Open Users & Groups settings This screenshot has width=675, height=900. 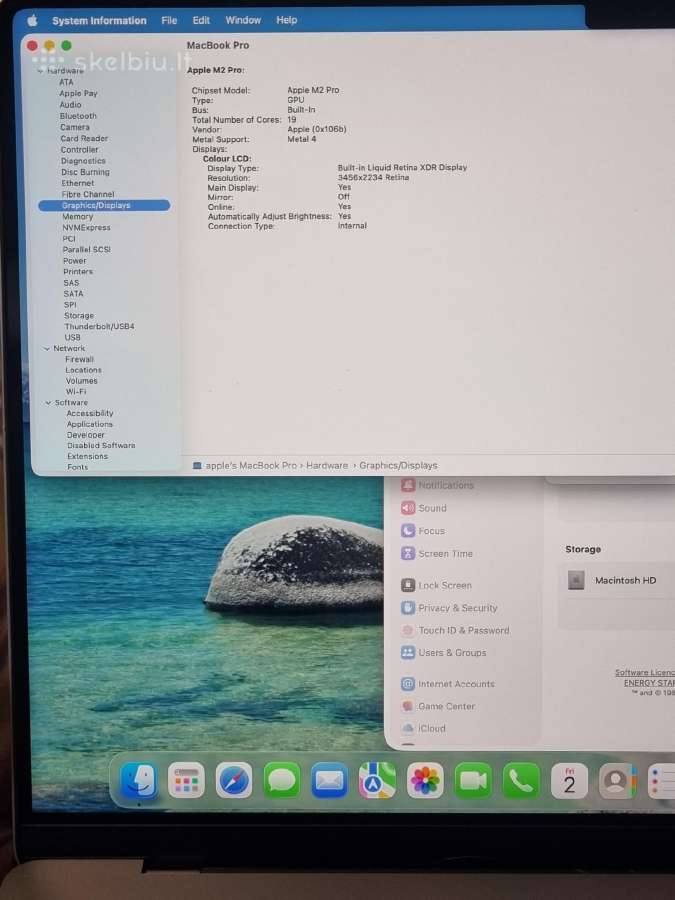444,653
